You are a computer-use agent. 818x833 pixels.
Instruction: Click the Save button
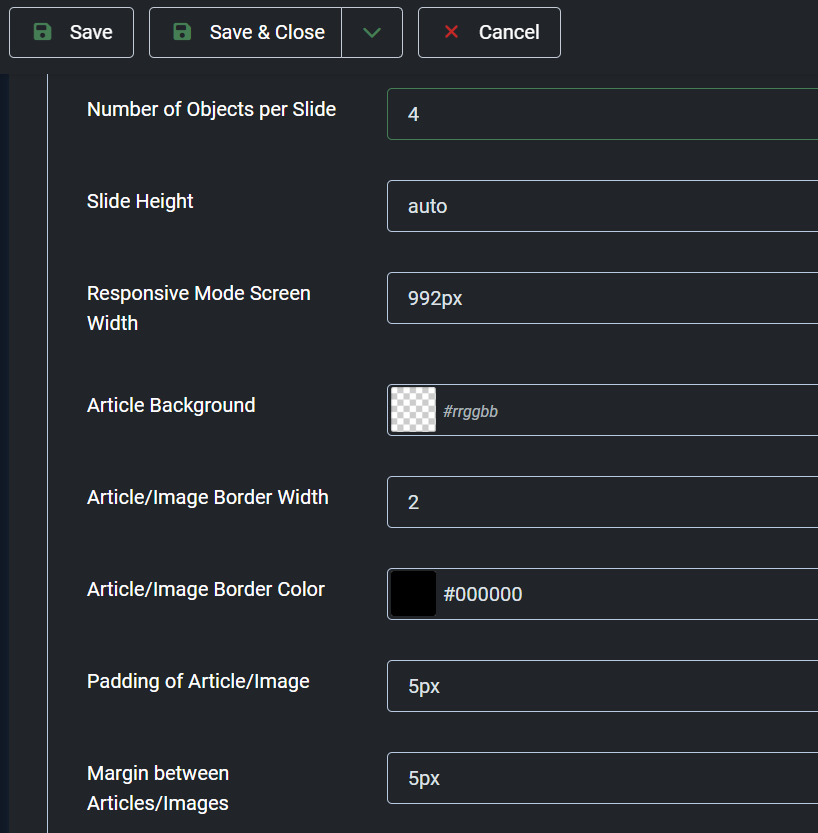(x=72, y=32)
